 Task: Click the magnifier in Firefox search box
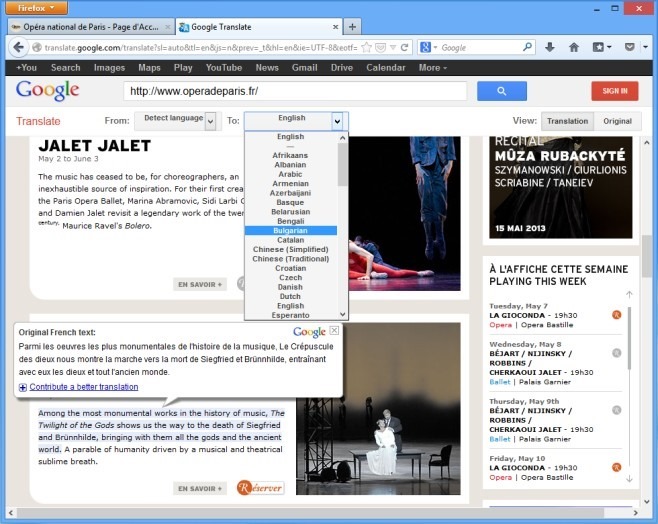pyautogui.click(x=527, y=47)
